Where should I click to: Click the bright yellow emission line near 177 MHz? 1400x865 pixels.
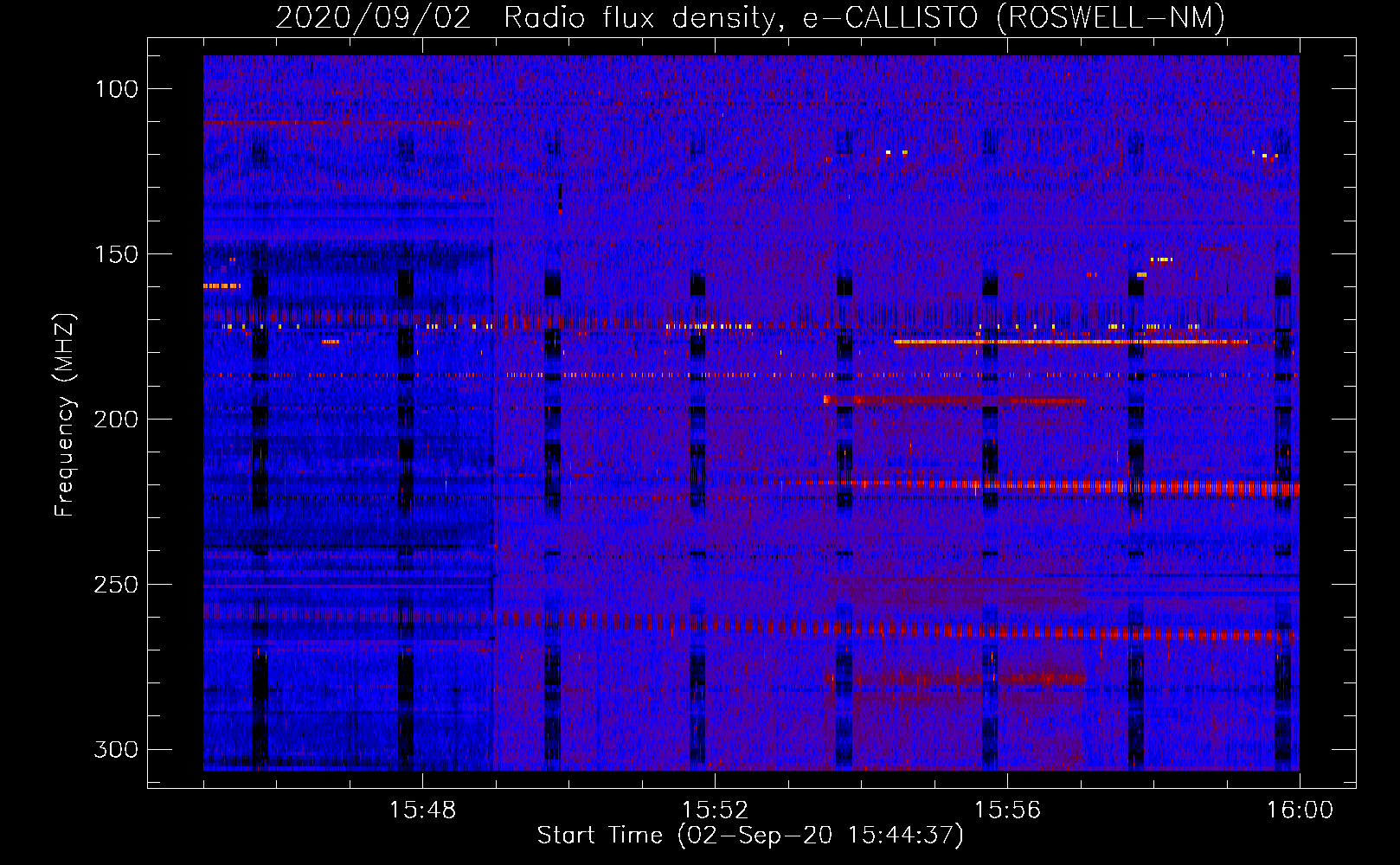1071,342
